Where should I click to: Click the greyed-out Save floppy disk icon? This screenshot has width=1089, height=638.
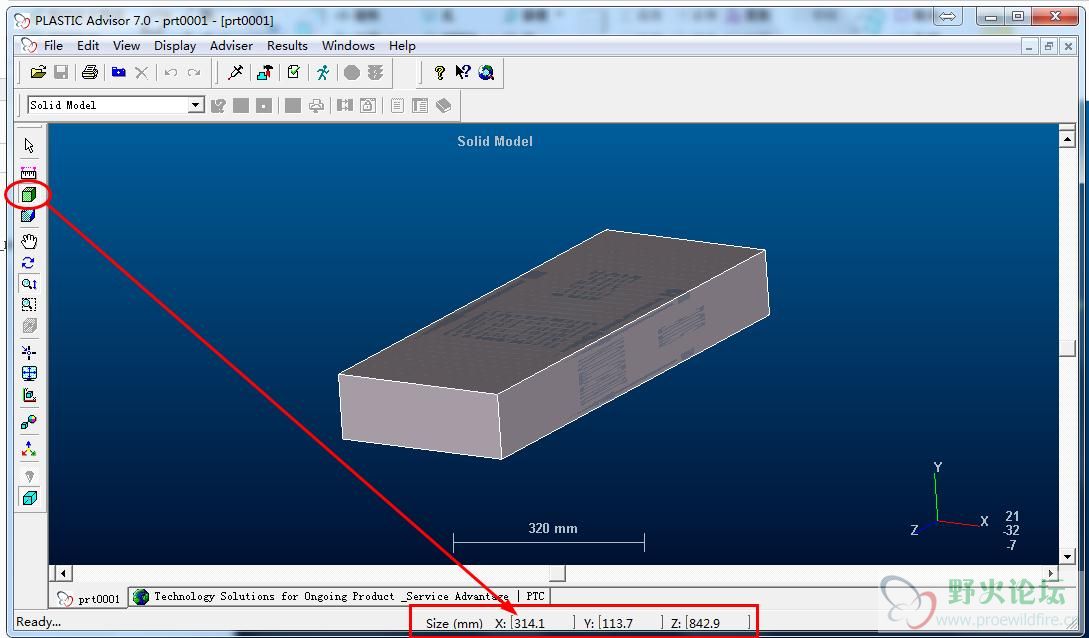tap(61, 72)
